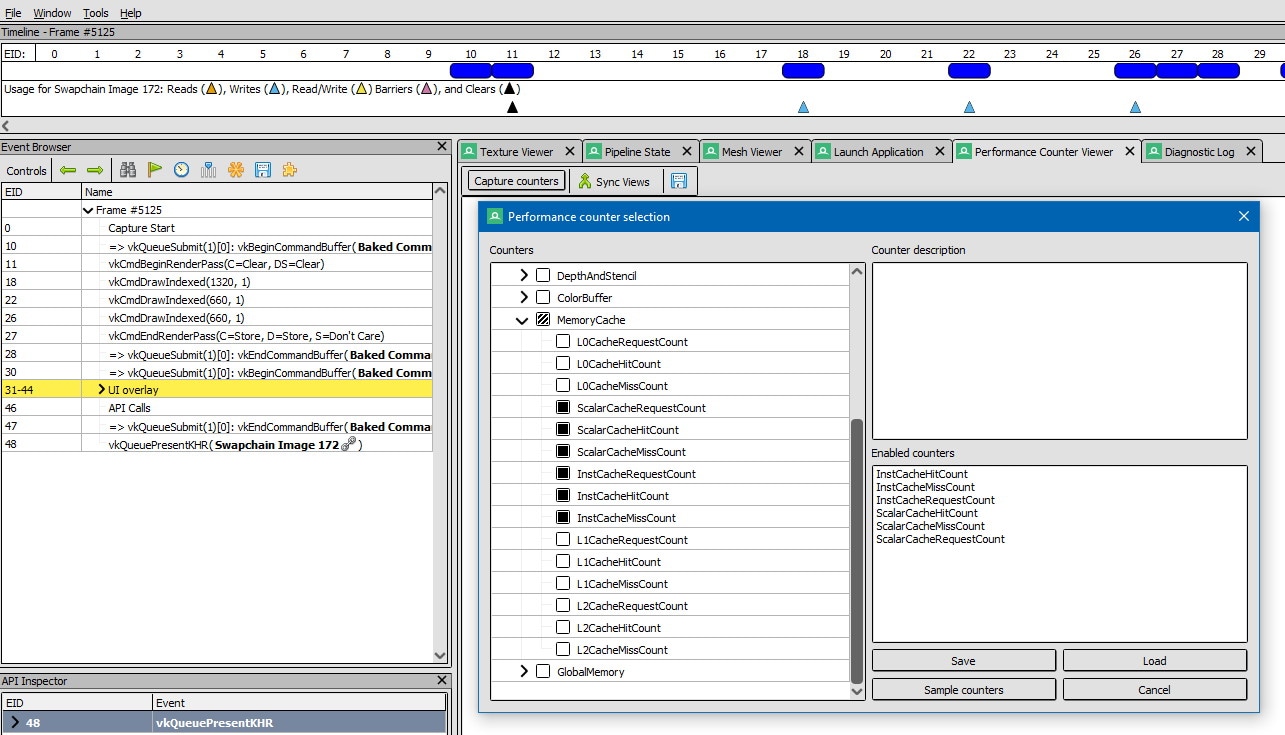This screenshot has width=1285, height=735.
Task: Collapse the MemoryCache tree node
Action: tap(522, 320)
